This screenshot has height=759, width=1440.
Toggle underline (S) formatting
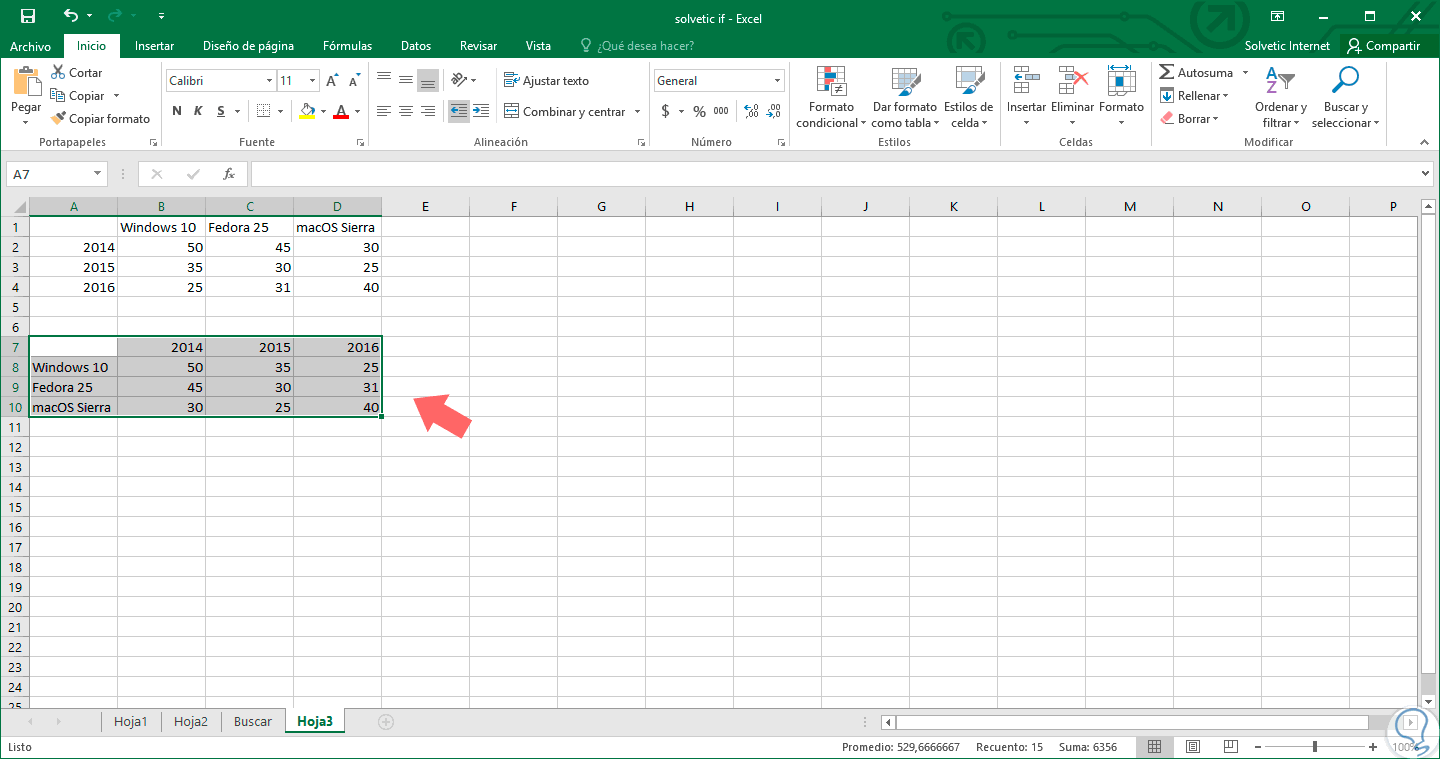(220, 111)
